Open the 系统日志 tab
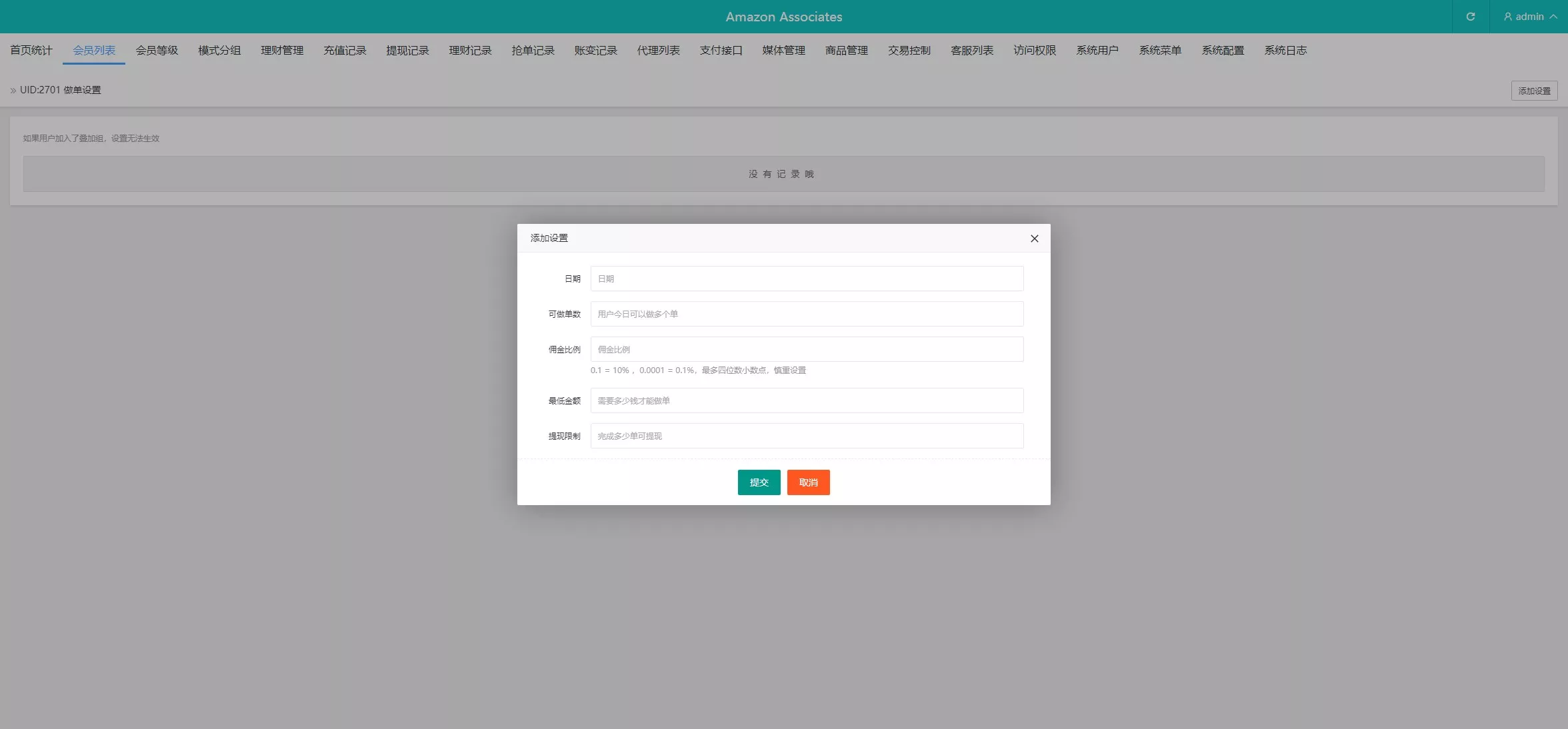1568x729 pixels. coord(1285,51)
